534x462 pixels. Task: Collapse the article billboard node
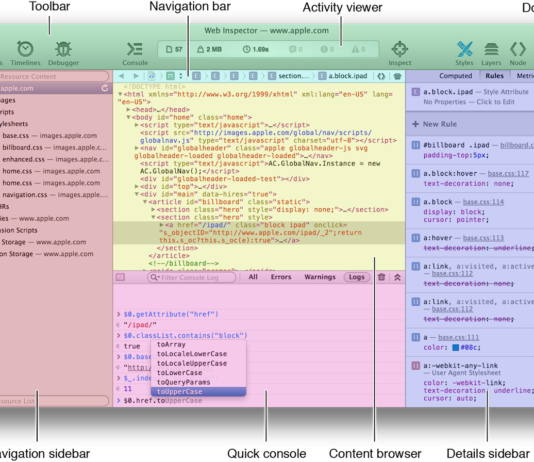145,202
